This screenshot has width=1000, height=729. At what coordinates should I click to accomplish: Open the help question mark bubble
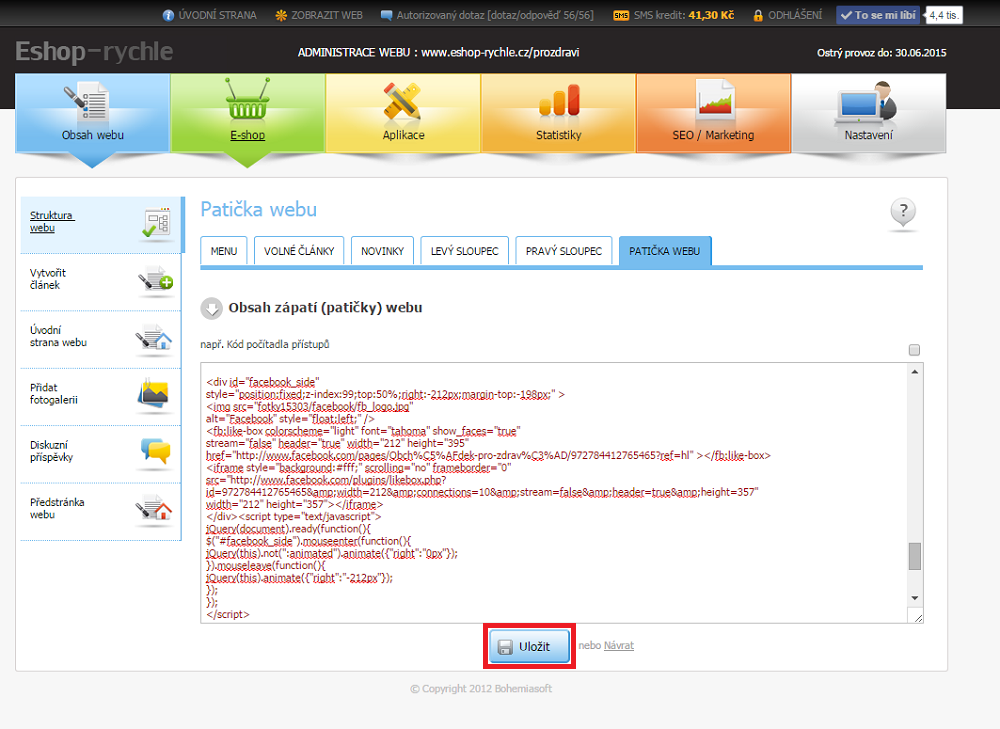pyautogui.click(x=903, y=212)
